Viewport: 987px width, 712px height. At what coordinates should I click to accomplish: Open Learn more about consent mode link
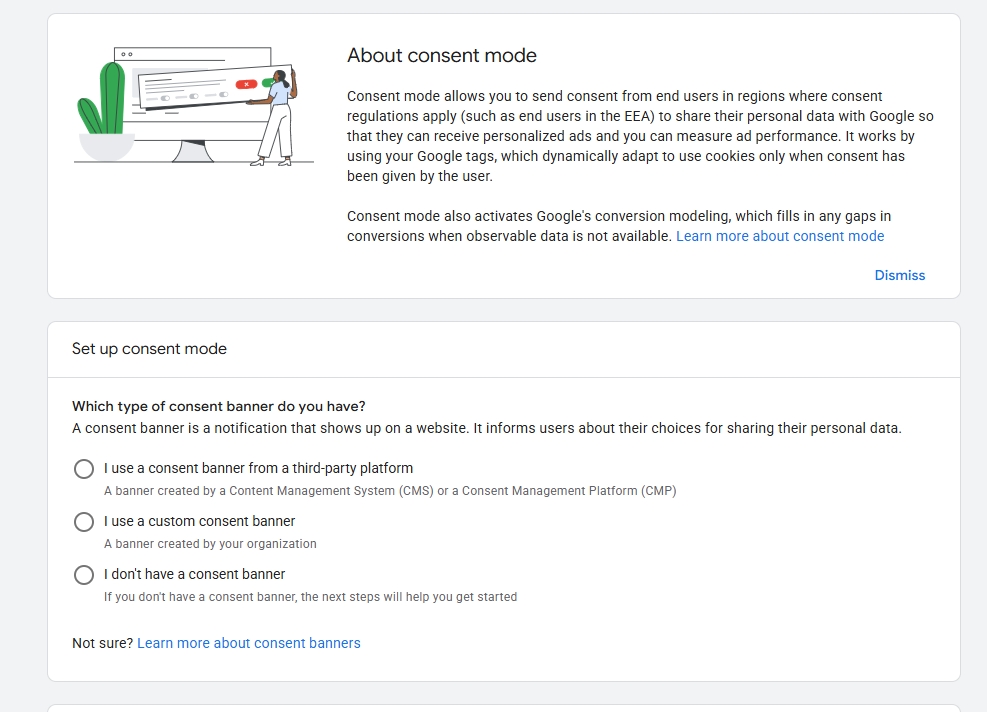click(x=780, y=236)
